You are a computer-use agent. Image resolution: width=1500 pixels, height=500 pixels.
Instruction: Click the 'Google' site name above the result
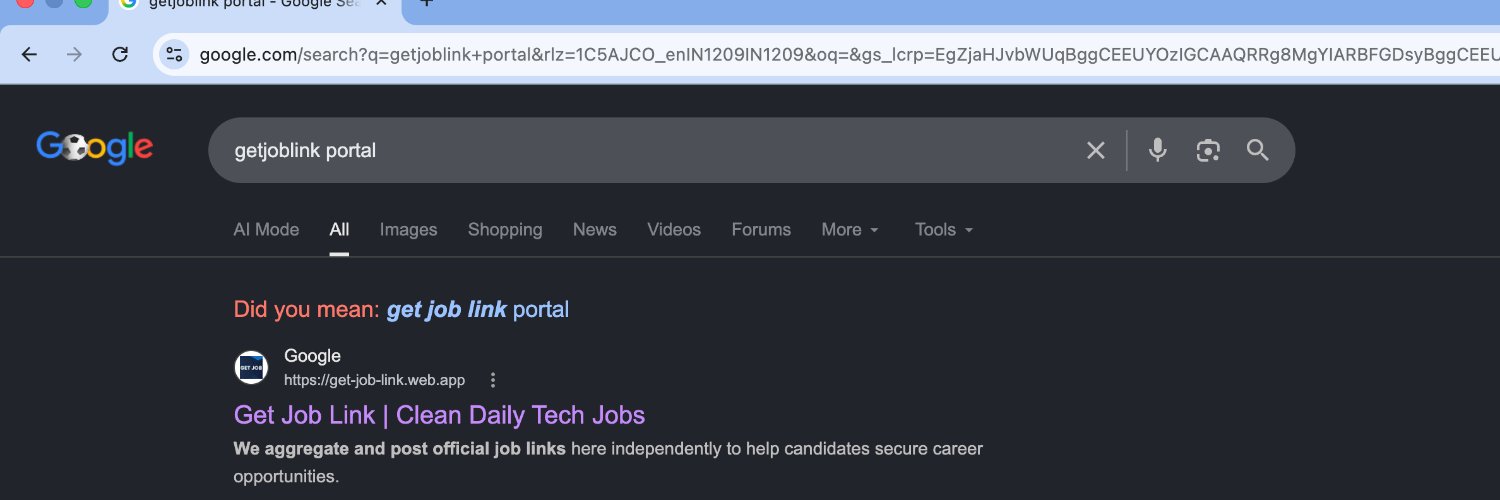(x=312, y=356)
